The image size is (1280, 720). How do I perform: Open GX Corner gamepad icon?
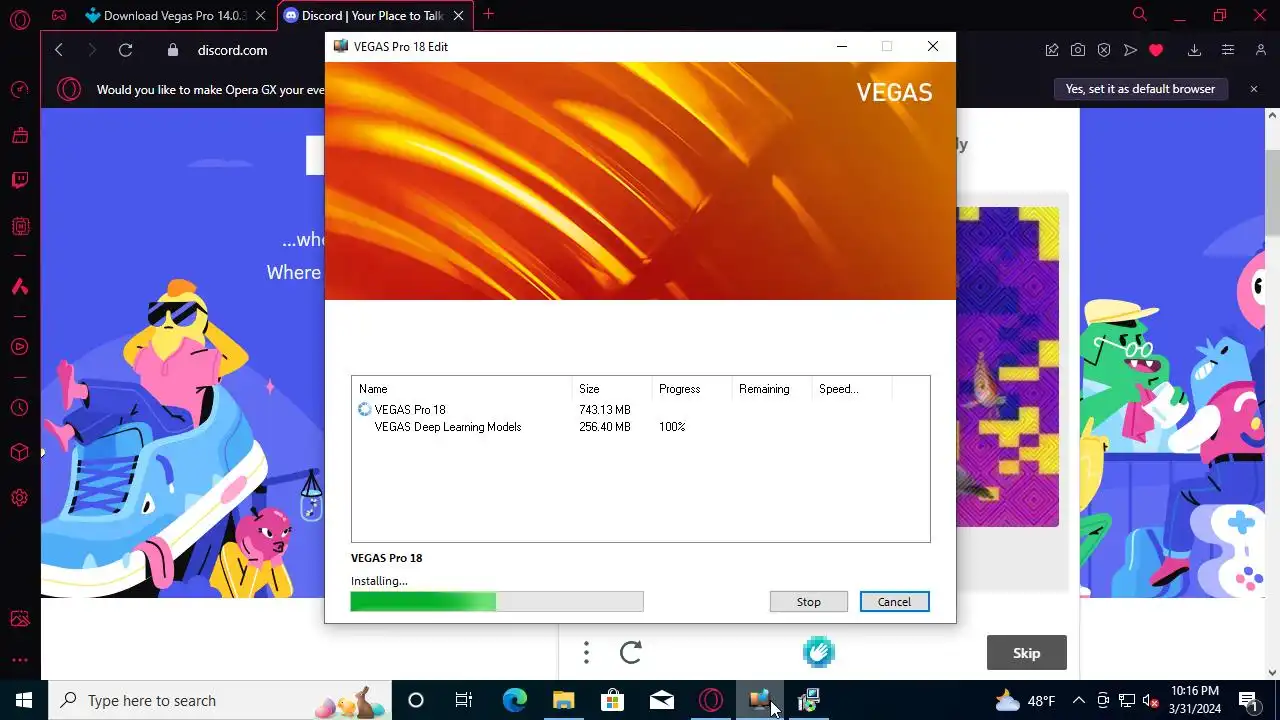(x=59, y=15)
